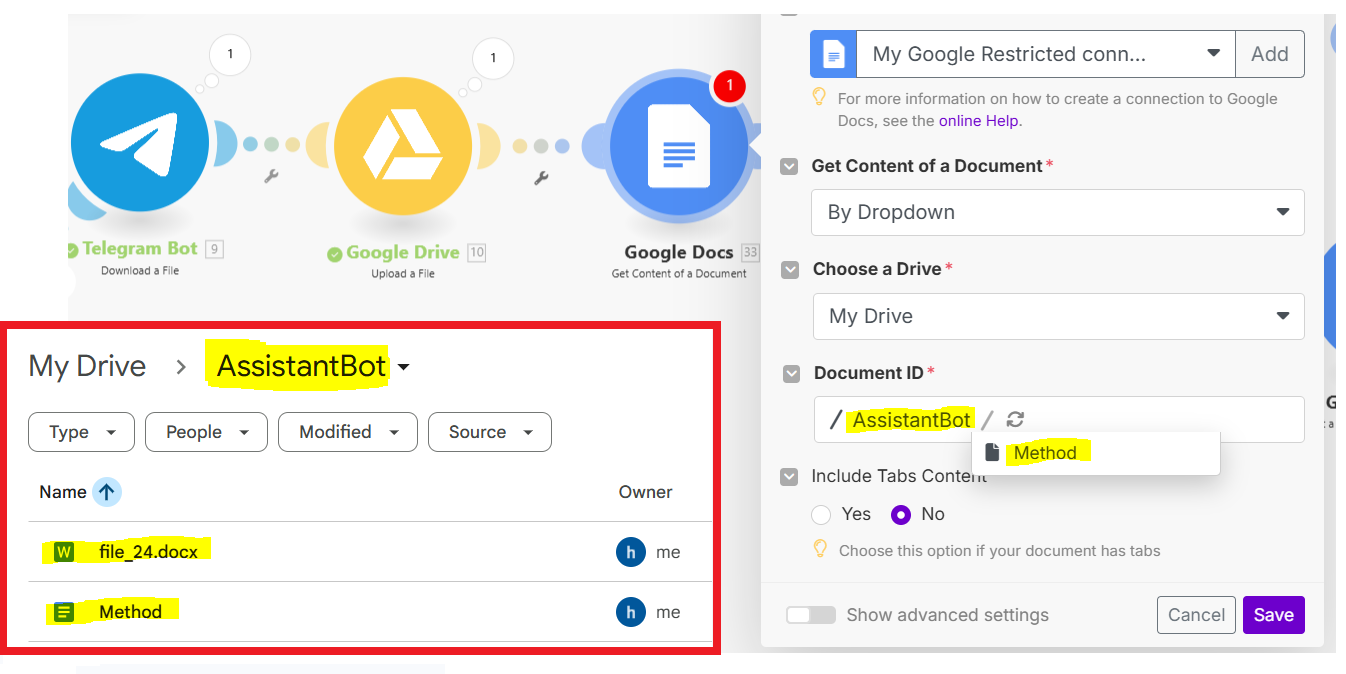Open the Method document in Drive list
1346x674 pixels.
click(130, 612)
